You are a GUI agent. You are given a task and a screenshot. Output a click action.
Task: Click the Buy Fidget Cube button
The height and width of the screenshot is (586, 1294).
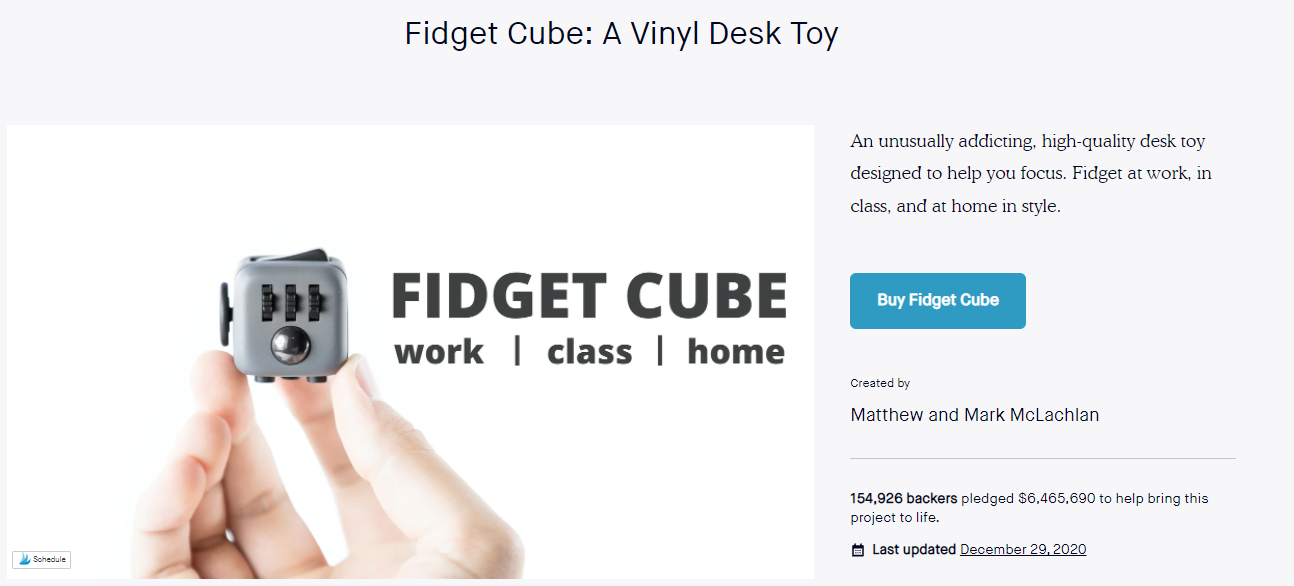[x=938, y=300]
